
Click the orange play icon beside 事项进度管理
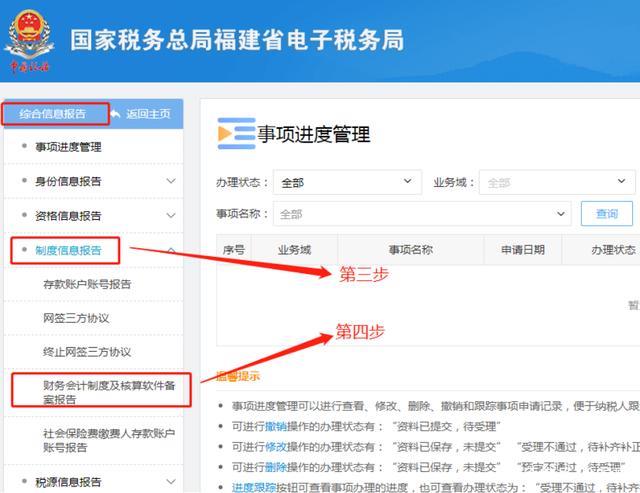pyautogui.click(x=236, y=134)
